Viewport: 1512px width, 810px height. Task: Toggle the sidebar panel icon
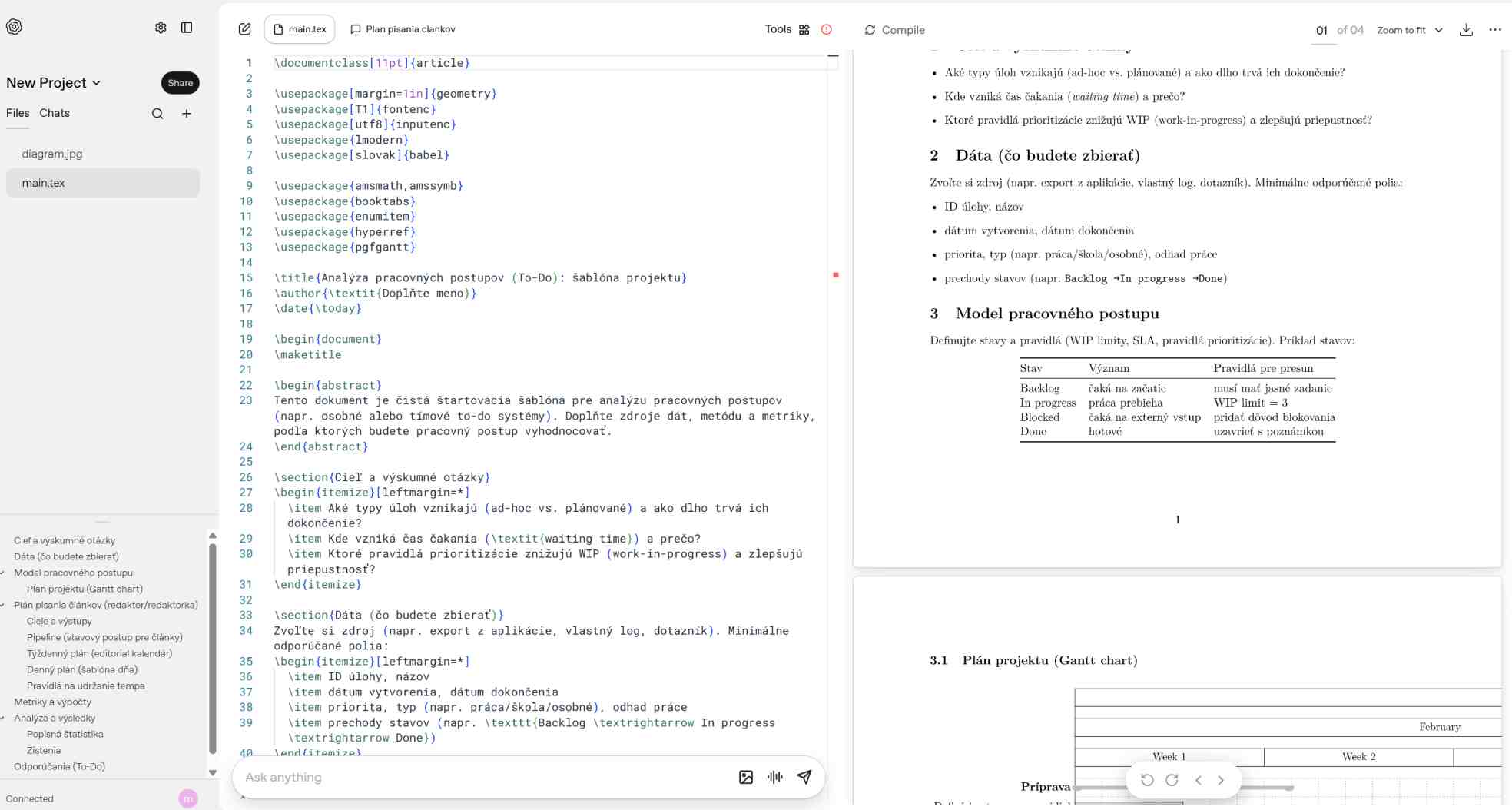187,28
